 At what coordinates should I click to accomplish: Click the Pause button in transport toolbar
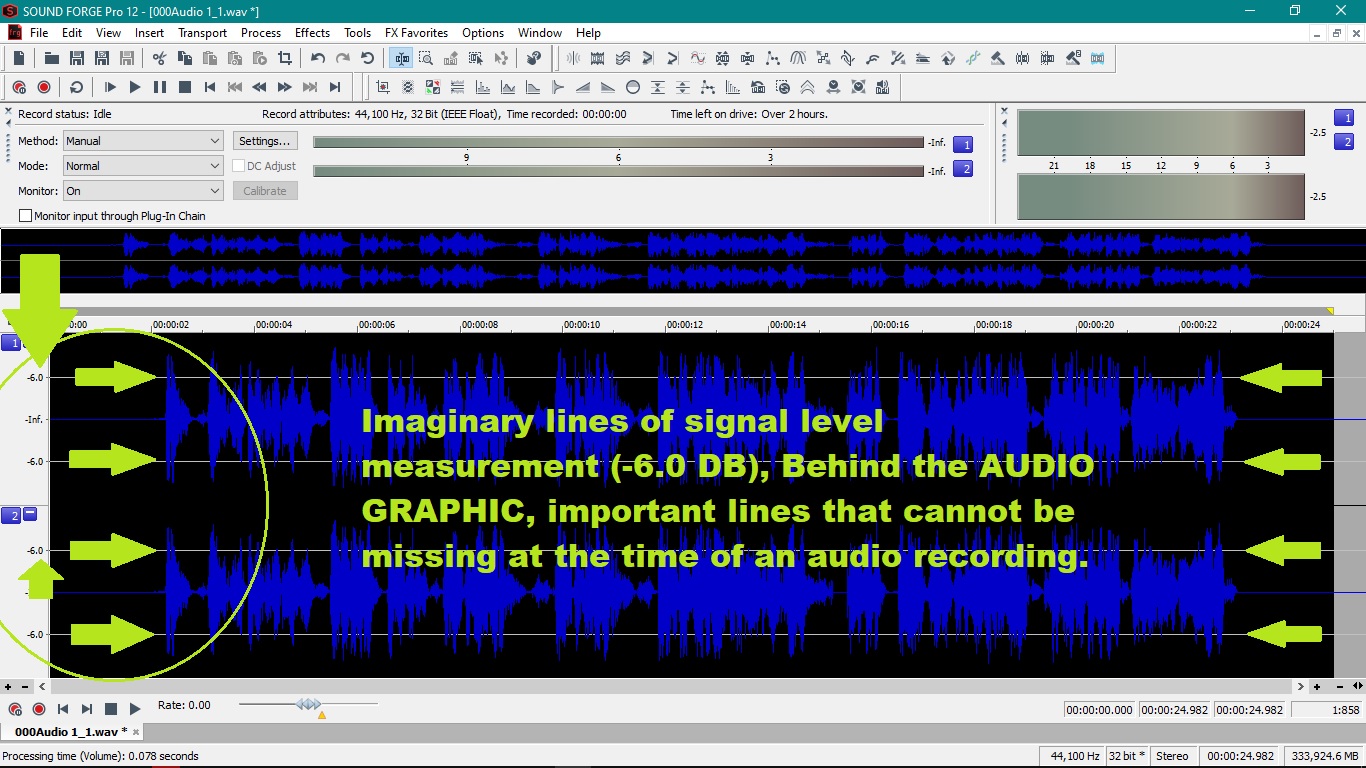(160, 88)
